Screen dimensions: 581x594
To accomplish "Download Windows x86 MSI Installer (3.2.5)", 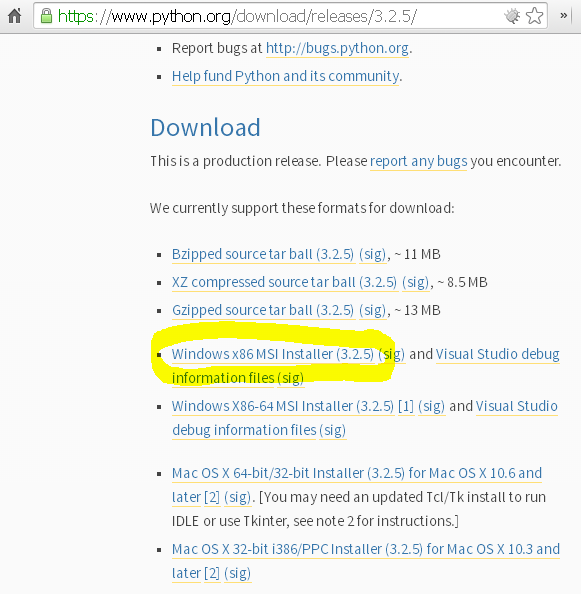I will (x=273, y=355).
